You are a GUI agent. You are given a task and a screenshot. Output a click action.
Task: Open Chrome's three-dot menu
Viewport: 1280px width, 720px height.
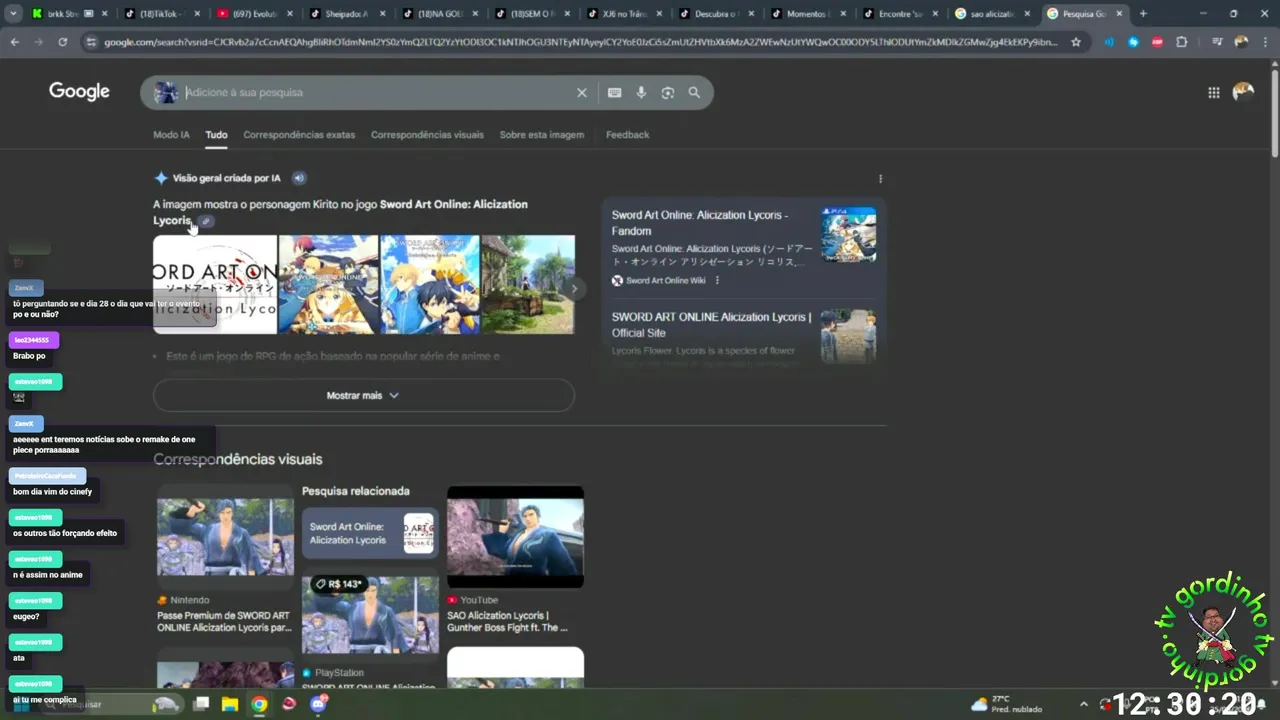coord(1265,42)
